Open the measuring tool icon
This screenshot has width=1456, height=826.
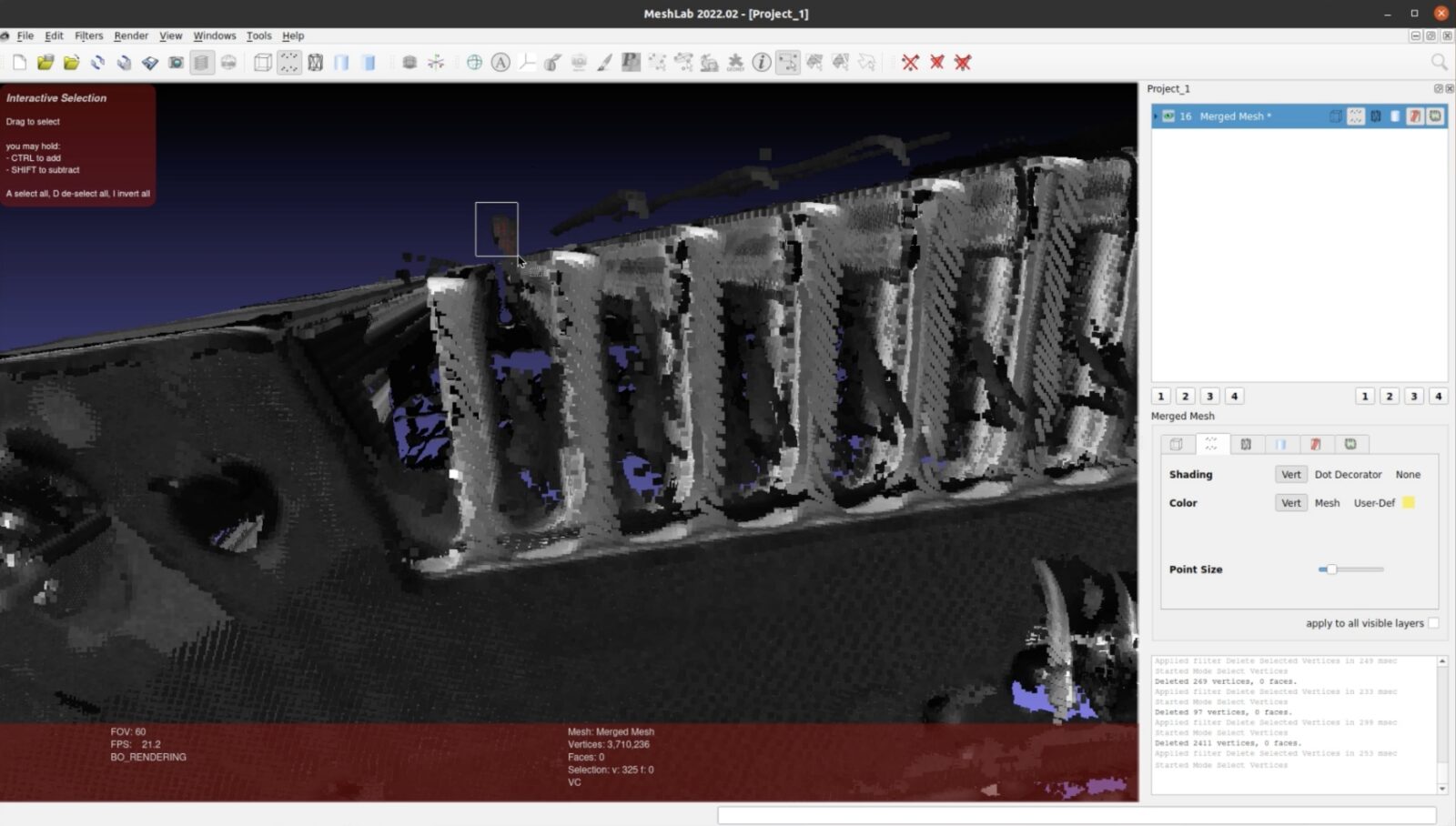526,62
